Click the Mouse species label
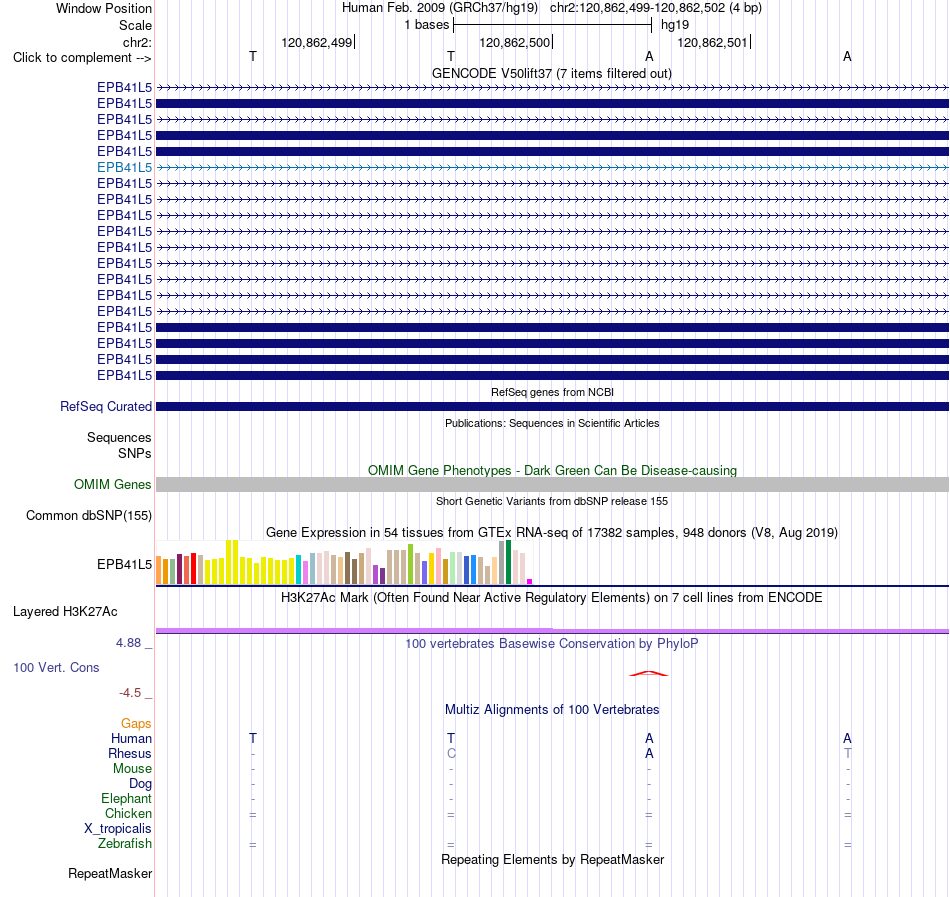950x897 pixels. (x=132, y=769)
